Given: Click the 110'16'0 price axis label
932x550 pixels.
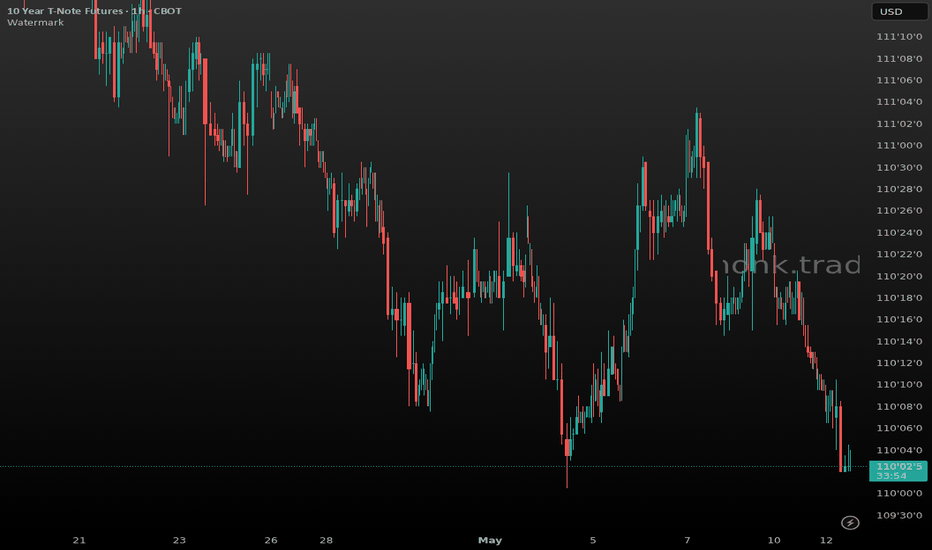Looking at the screenshot, I should 899,319.
